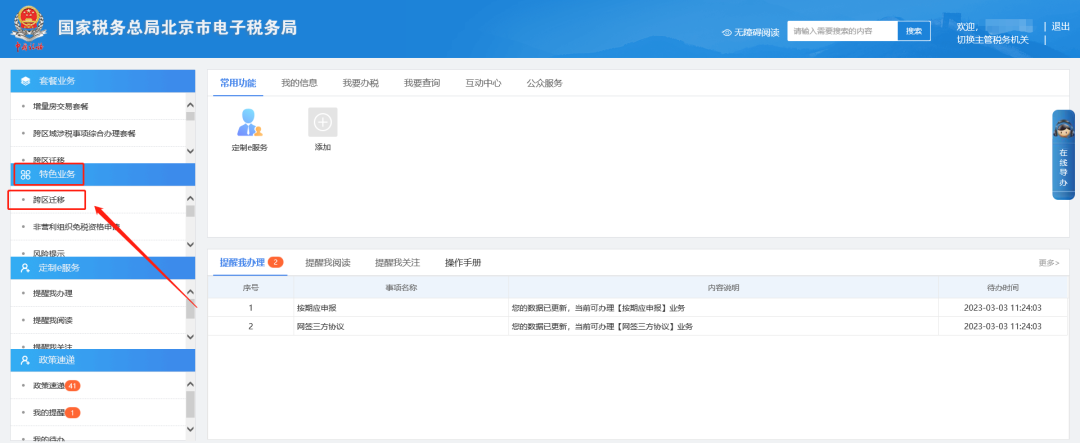The height and width of the screenshot is (443, 1080).
Task: Open the 操作手册 tab
Action: click(463, 262)
